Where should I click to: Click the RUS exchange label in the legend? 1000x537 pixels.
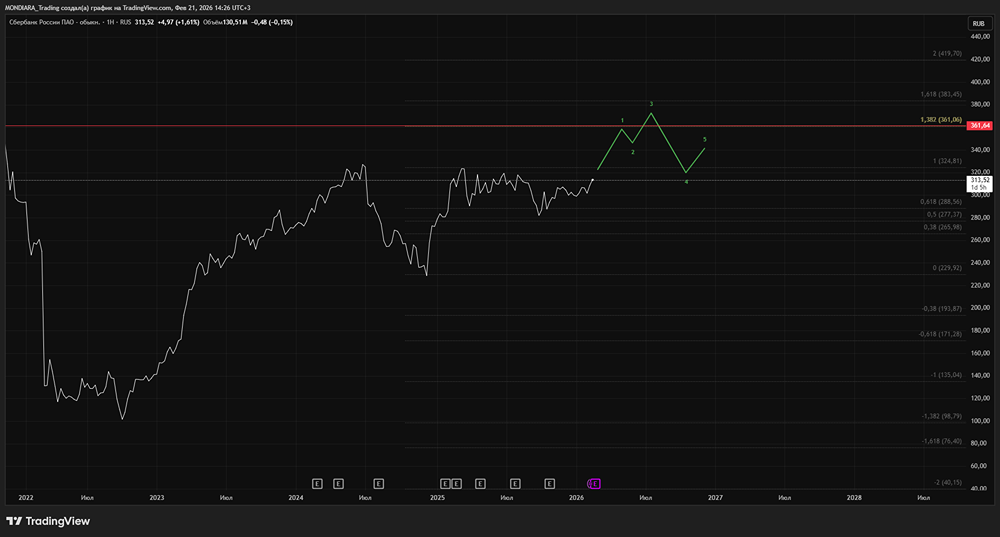[126, 22]
